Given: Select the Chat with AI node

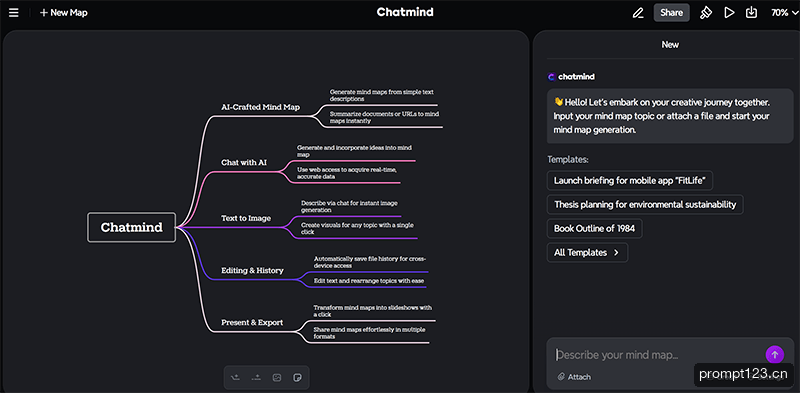Looking at the screenshot, I should pyautogui.click(x=244, y=162).
